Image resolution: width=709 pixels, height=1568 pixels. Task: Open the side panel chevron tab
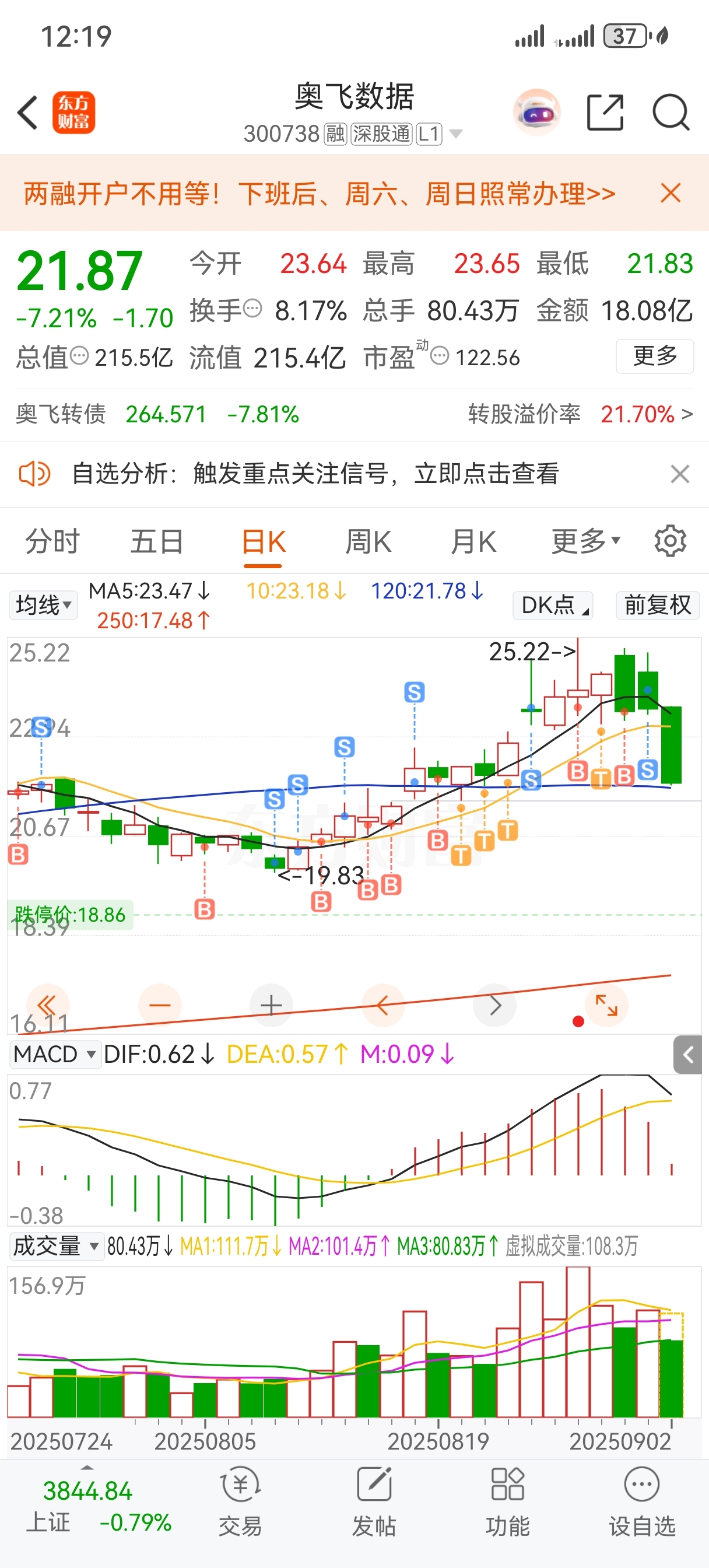687,1055
